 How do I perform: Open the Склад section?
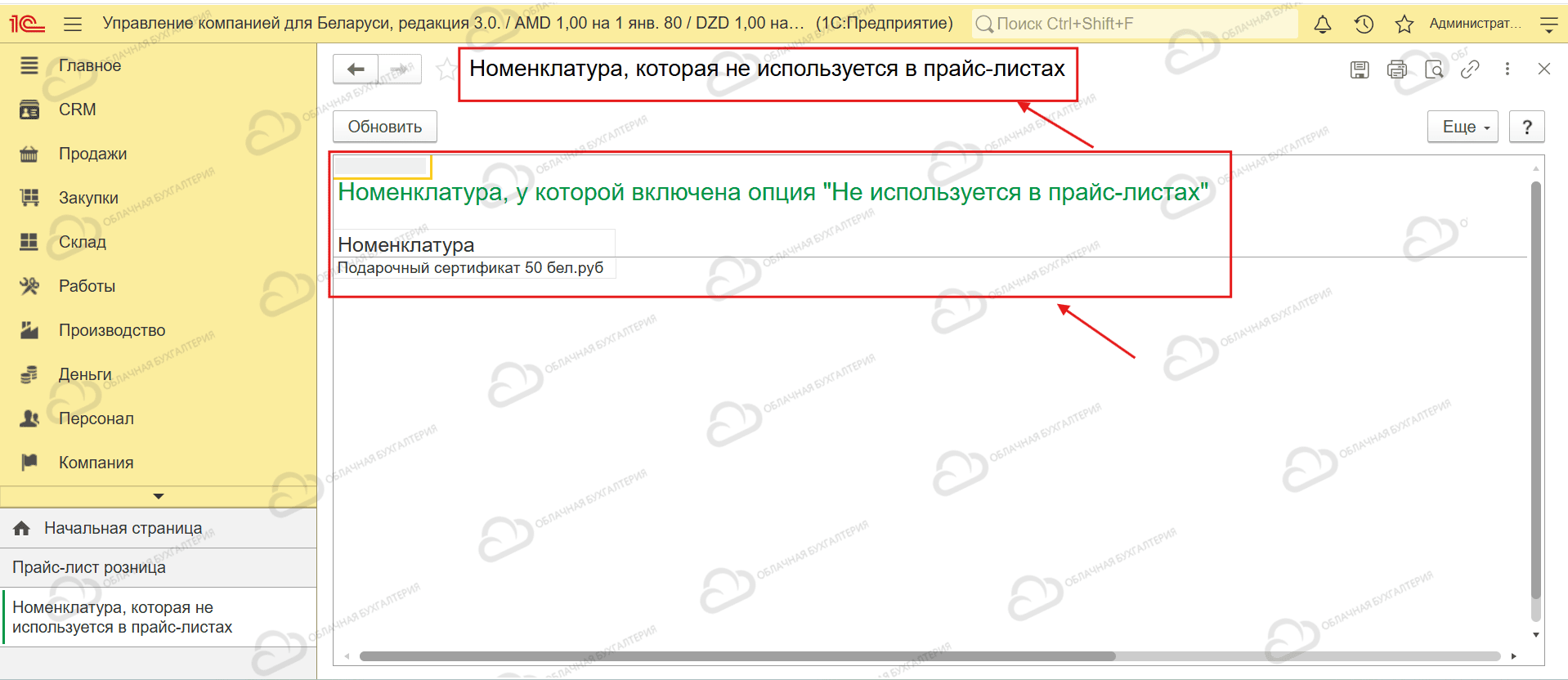(82, 242)
